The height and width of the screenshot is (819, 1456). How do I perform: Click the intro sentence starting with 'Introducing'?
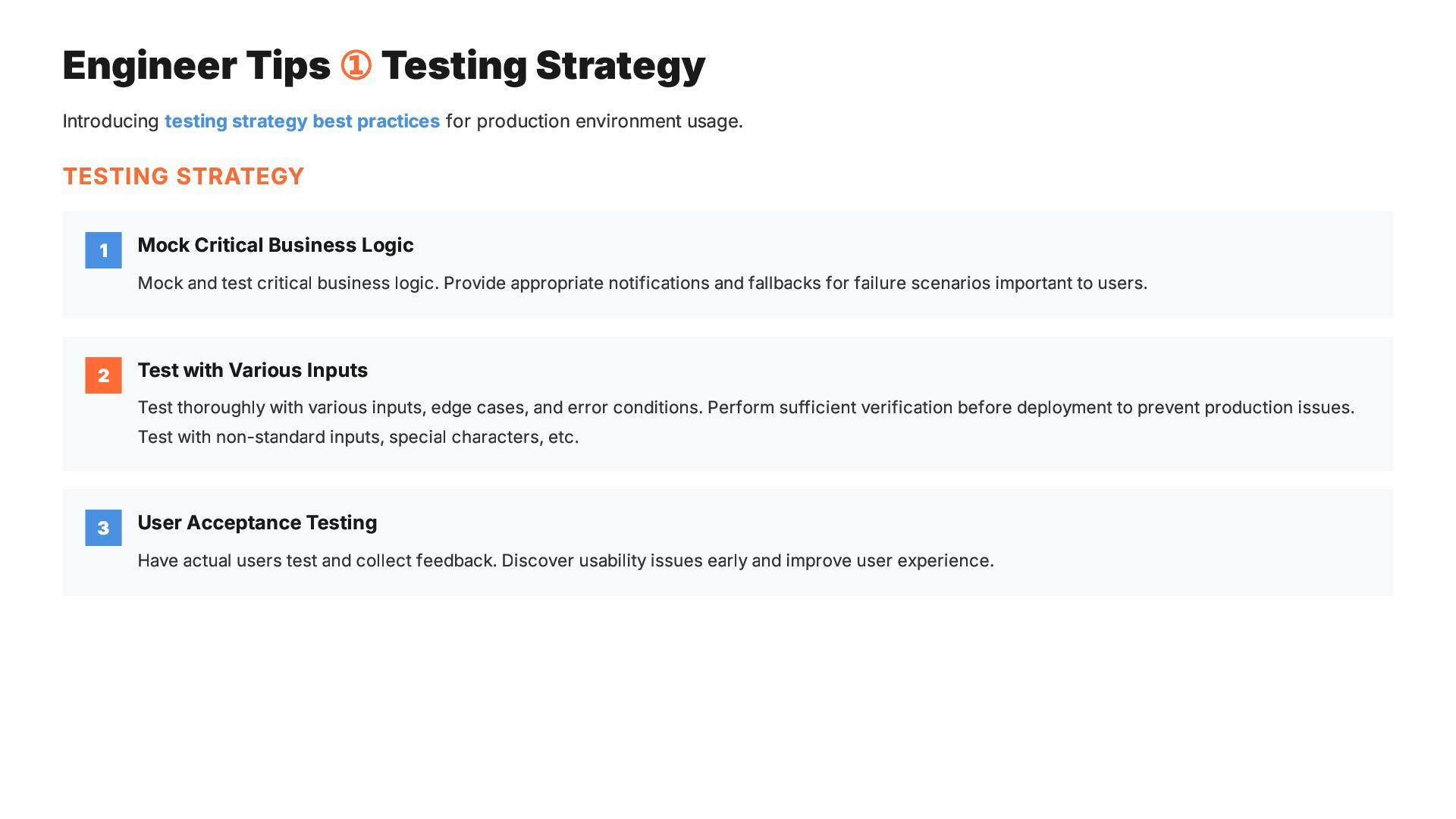[402, 121]
